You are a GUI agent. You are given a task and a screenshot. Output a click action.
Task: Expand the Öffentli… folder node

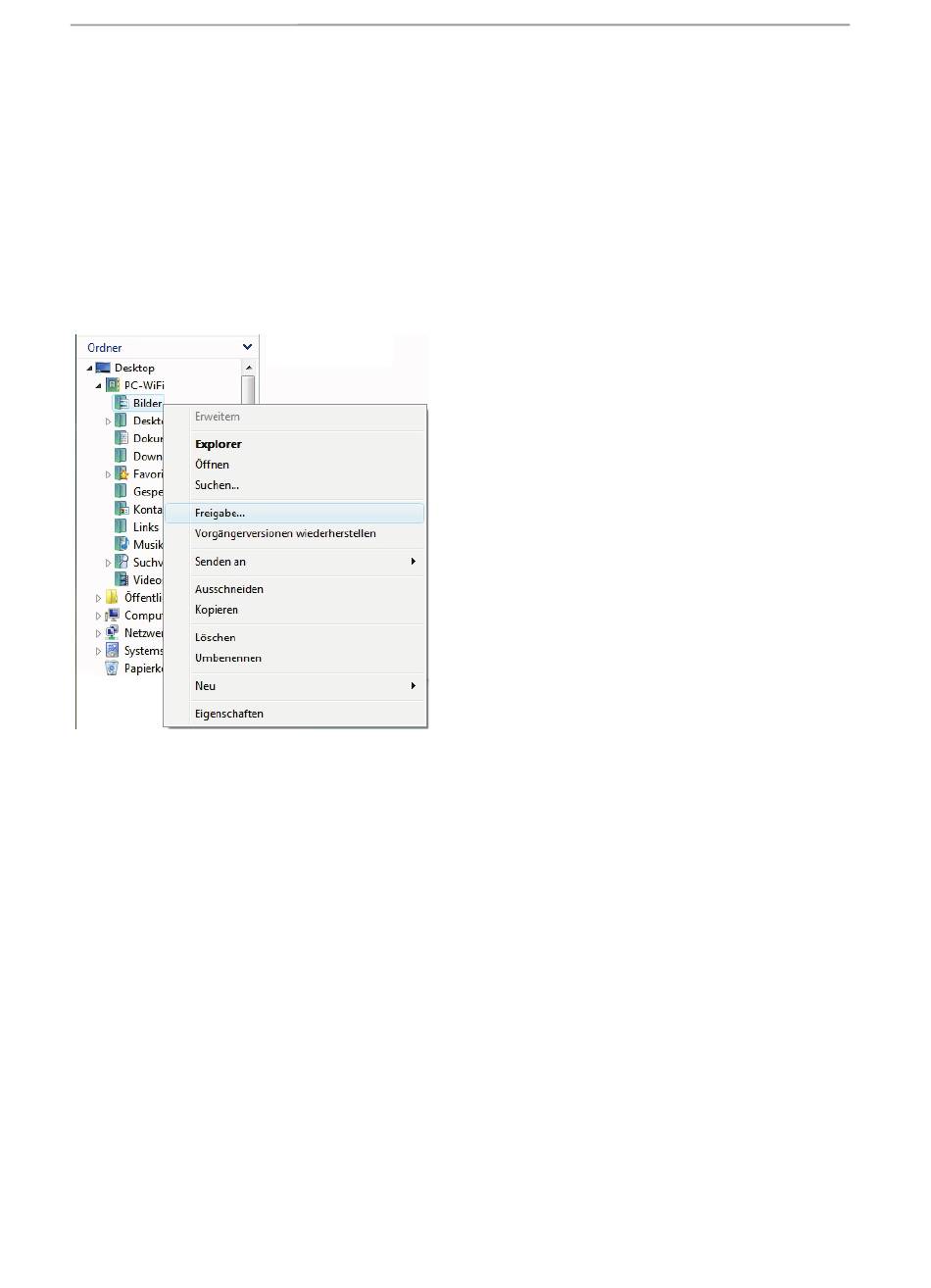coord(99,598)
